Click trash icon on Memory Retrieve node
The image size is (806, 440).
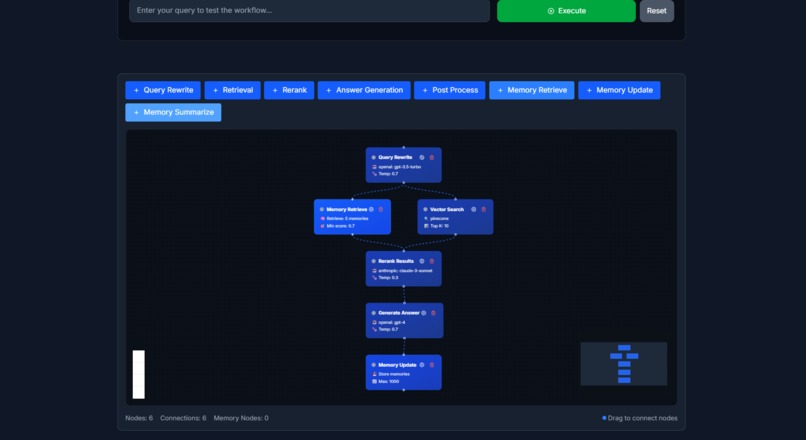coord(381,209)
